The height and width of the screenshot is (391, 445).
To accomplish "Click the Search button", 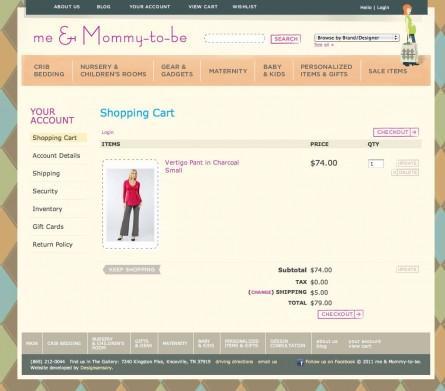I will click(286, 39).
